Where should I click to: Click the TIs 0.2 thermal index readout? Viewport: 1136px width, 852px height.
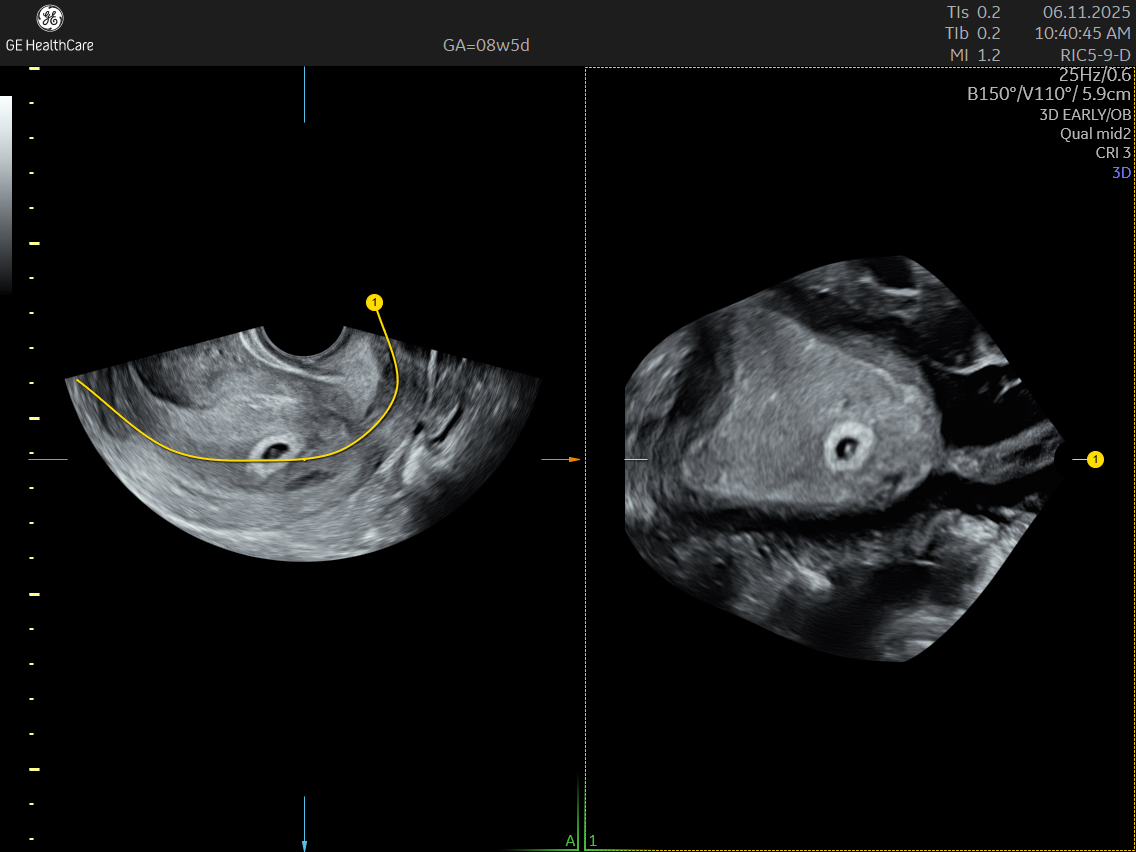pos(973,12)
